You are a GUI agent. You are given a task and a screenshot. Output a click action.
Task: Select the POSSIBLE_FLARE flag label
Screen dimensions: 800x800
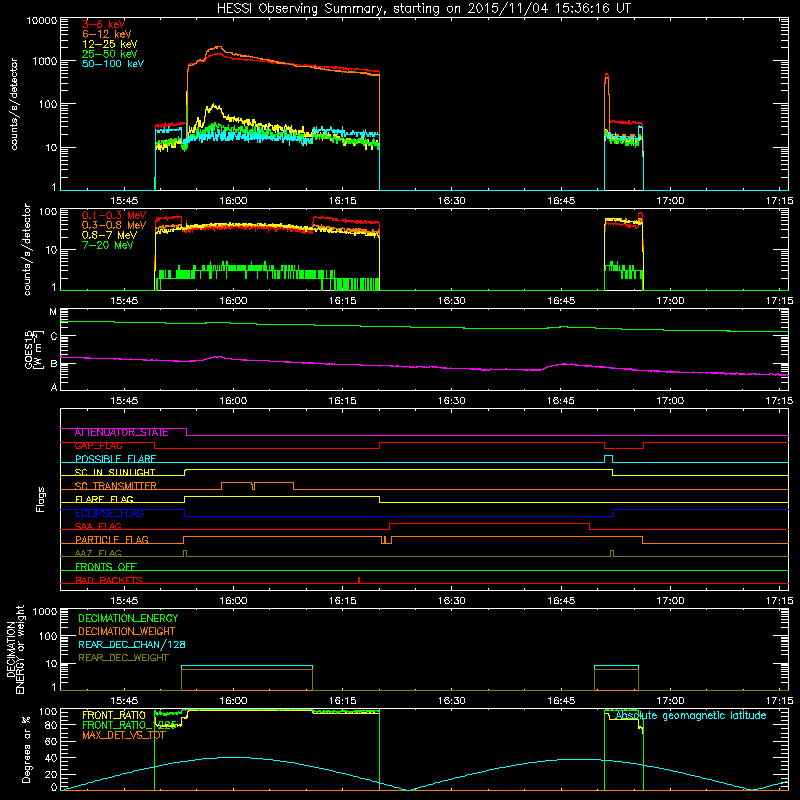click(x=115, y=459)
